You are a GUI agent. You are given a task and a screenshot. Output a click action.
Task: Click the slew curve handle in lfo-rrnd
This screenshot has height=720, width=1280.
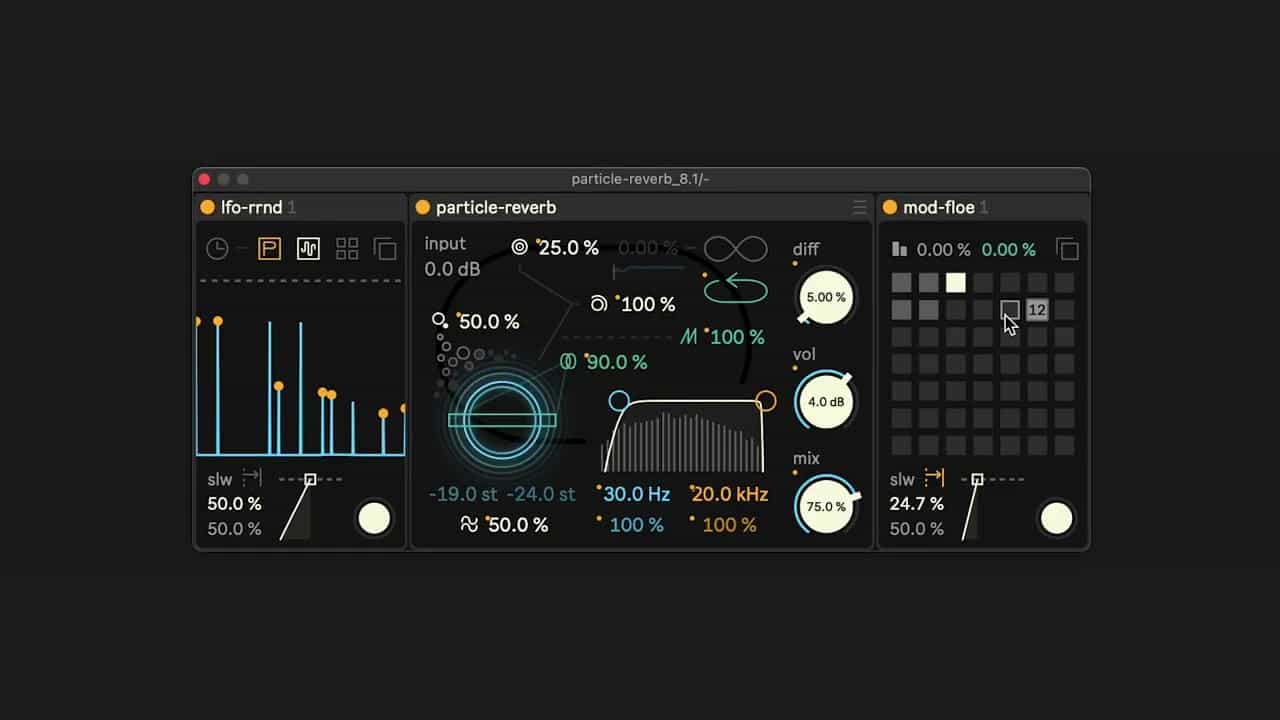310,480
